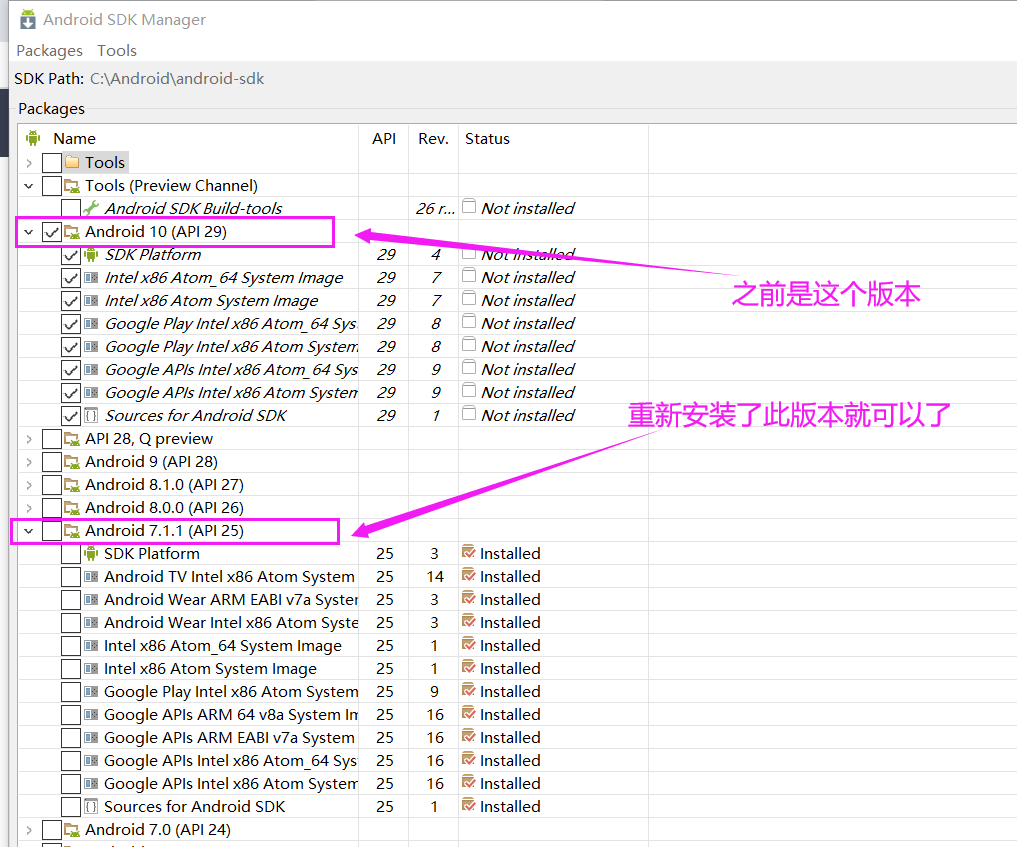
Task: Click installed status icon for API 25 SDK Platform
Action: click(468, 553)
